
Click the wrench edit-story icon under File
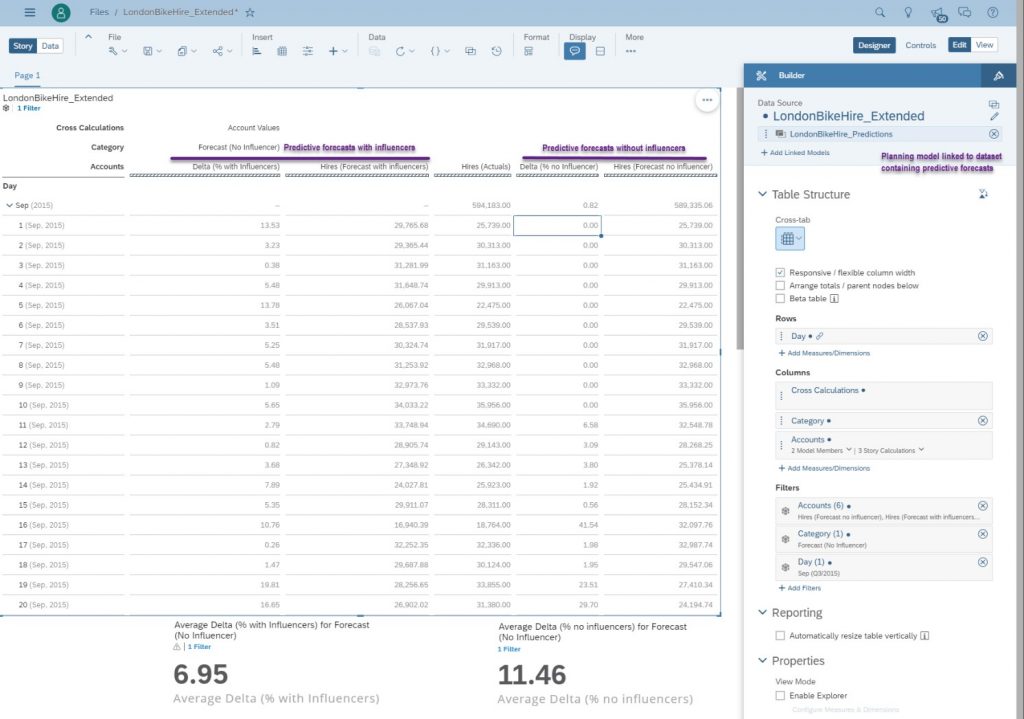pyautogui.click(x=114, y=51)
